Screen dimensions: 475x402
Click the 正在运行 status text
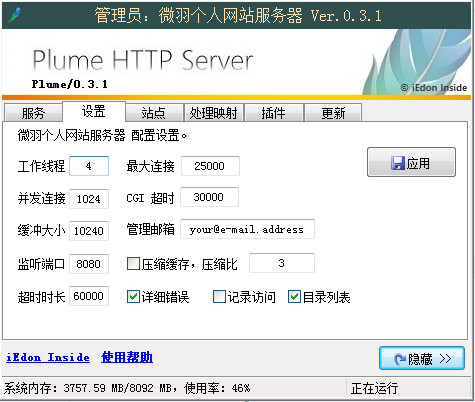click(374, 388)
